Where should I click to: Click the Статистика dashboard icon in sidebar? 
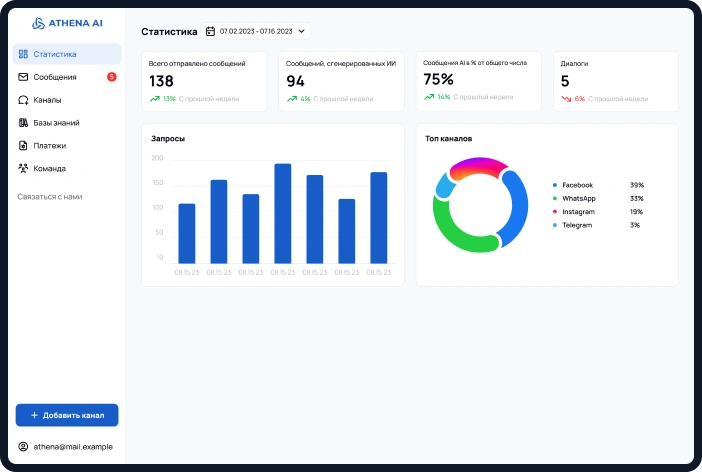click(x=23, y=54)
